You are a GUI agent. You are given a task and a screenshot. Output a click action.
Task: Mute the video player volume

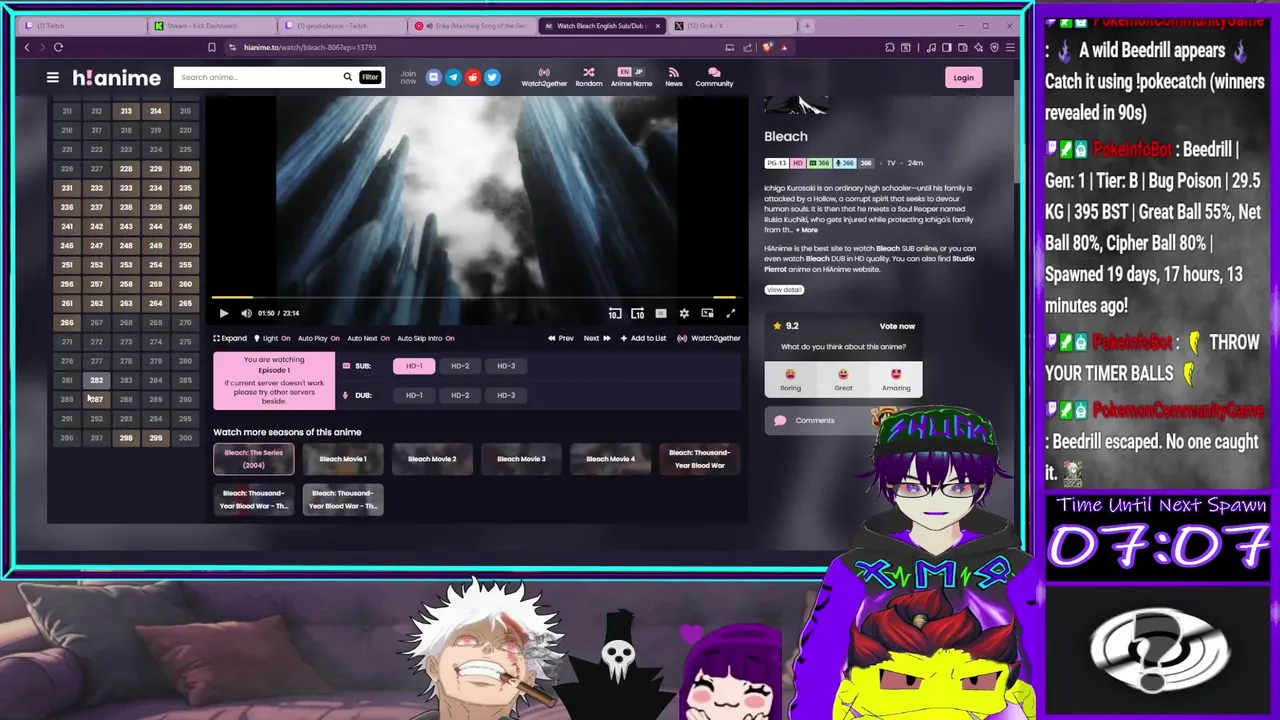click(x=246, y=313)
